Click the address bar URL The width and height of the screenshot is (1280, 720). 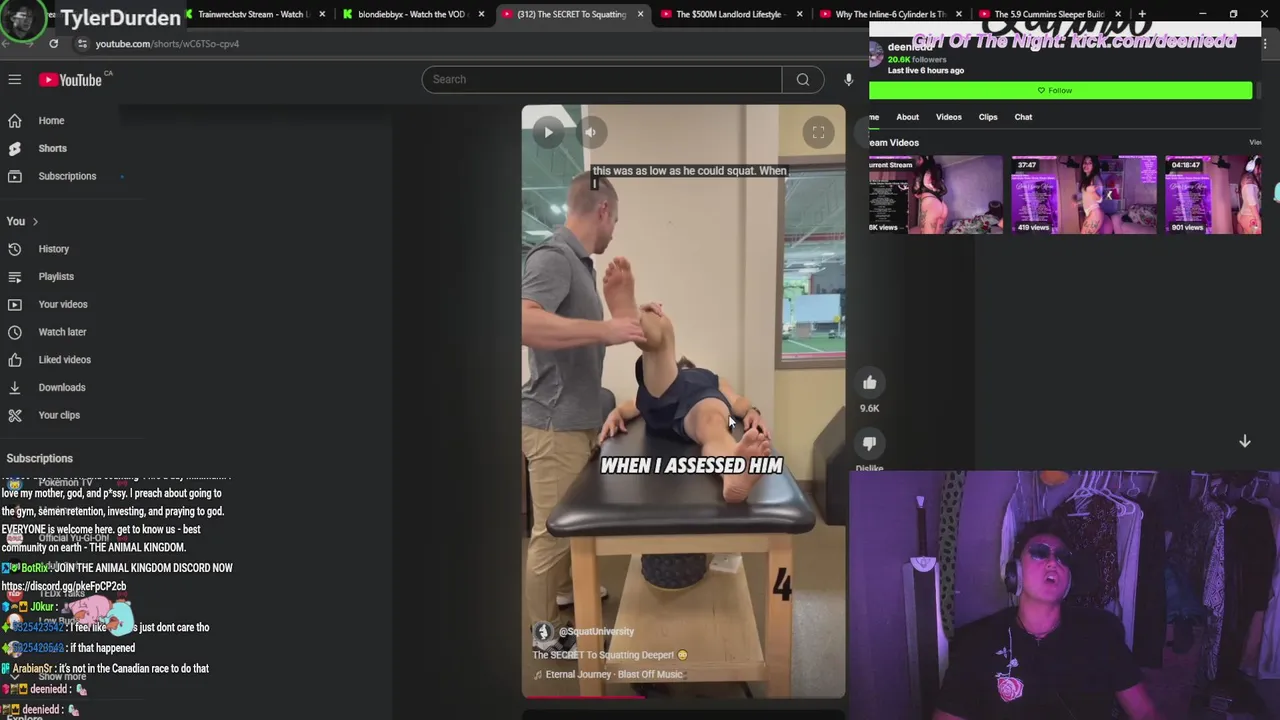click(167, 44)
